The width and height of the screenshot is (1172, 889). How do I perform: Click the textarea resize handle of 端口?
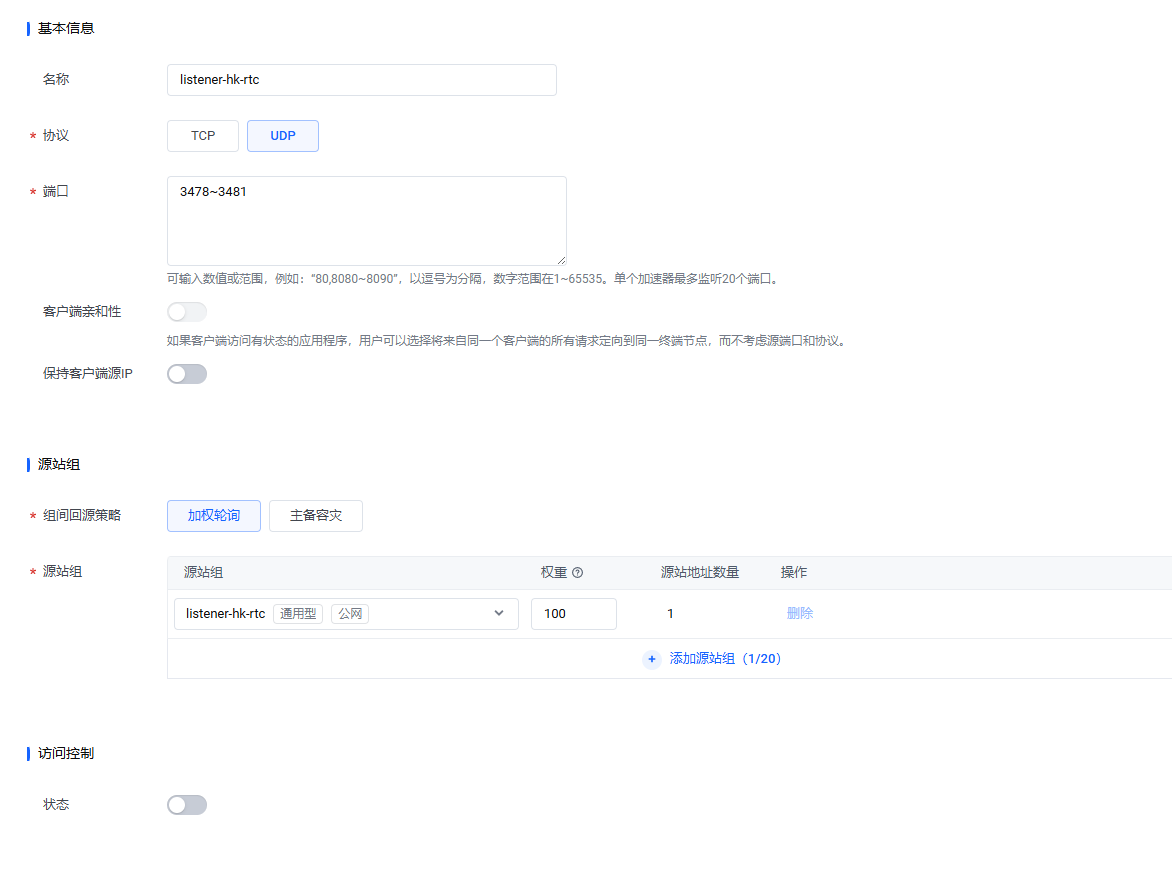tap(561, 259)
